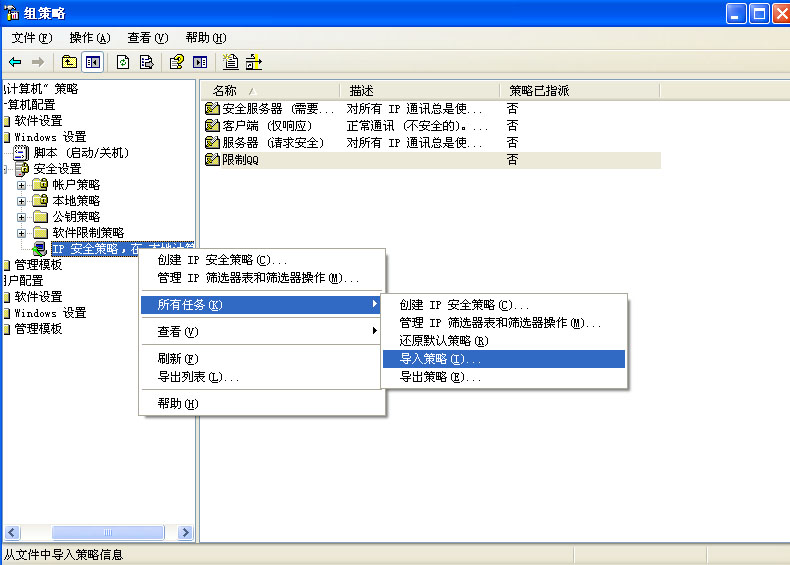Choose 导出列表(L) in context menu
Viewport: 790px width, 565px height.
(x=260, y=376)
